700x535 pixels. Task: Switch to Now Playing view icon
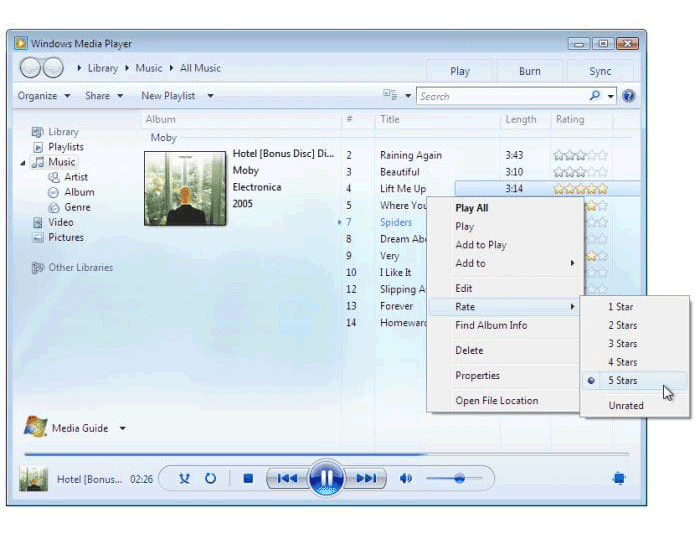tap(619, 478)
